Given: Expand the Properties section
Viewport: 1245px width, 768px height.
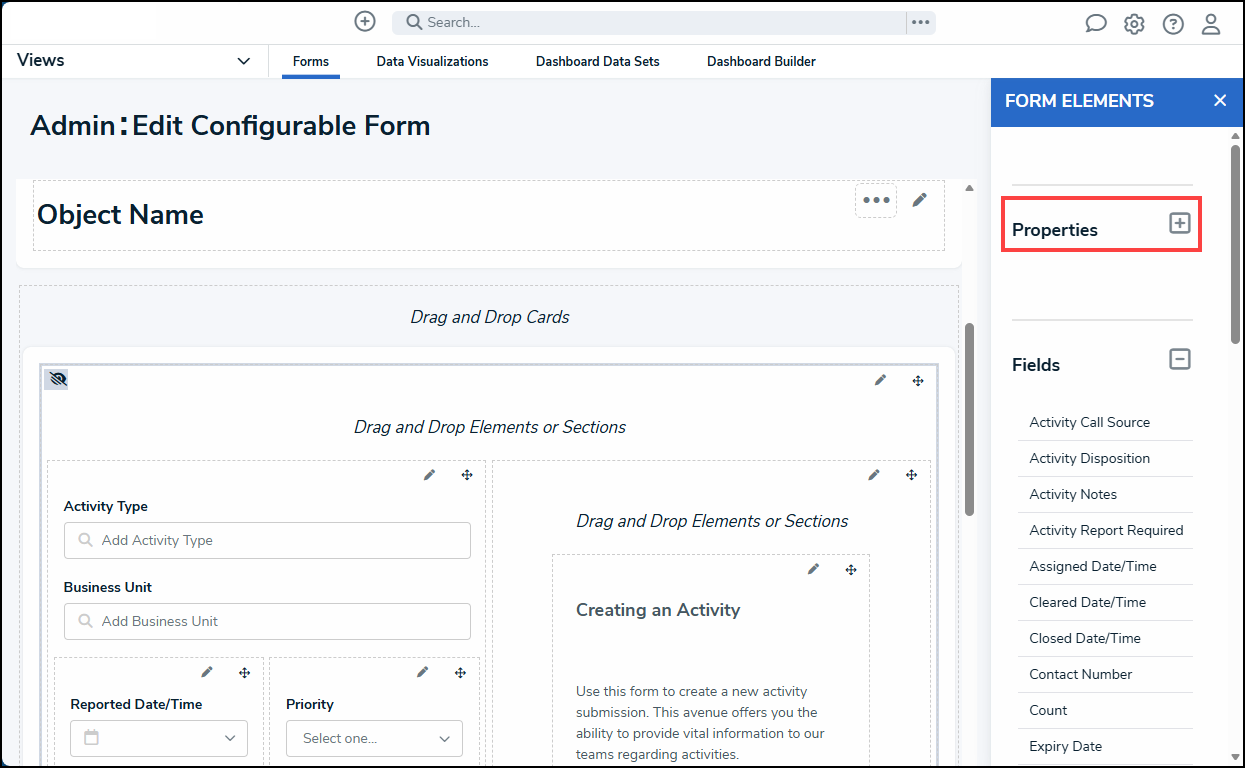Looking at the screenshot, I should [x=1180, y=223].
